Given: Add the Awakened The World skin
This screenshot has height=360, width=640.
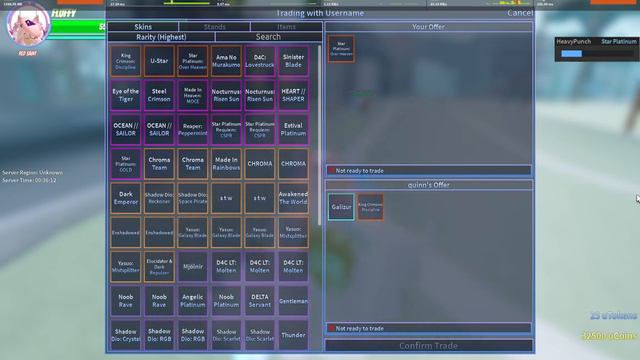Looking at the screenshot, I should pyautogui.click(x=293, y=198).
